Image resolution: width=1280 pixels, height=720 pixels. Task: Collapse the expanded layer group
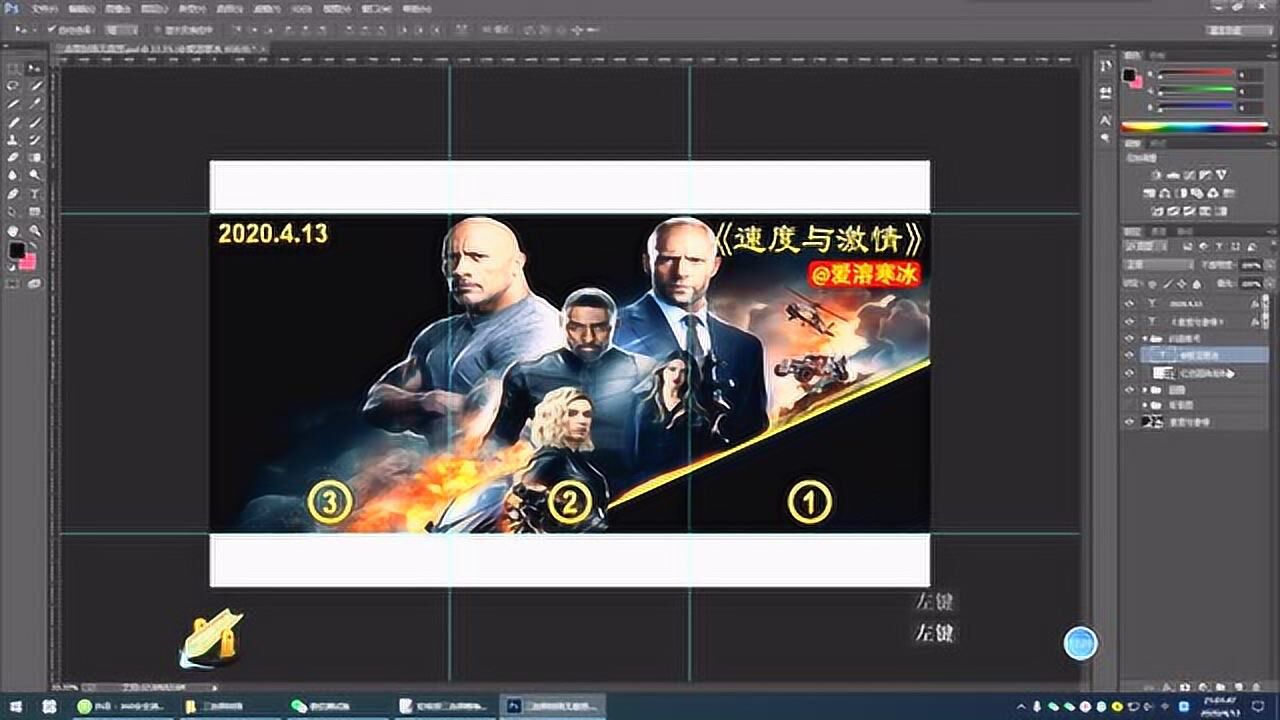(x=1144, y=338)
